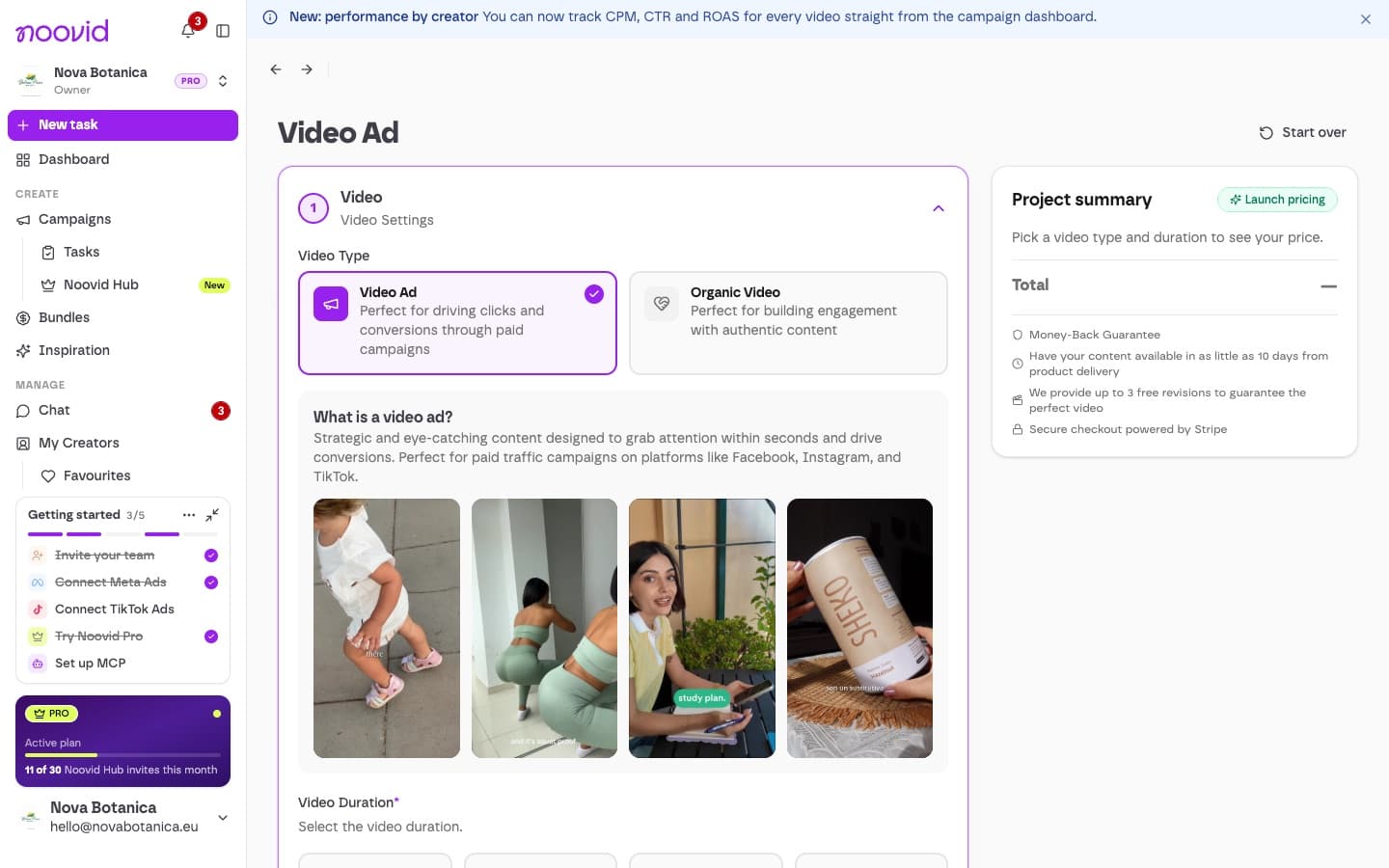Minimize the Getting started card
Image resolution: width=1389 pixels, height=868 pixels.
tap(212, 515)
